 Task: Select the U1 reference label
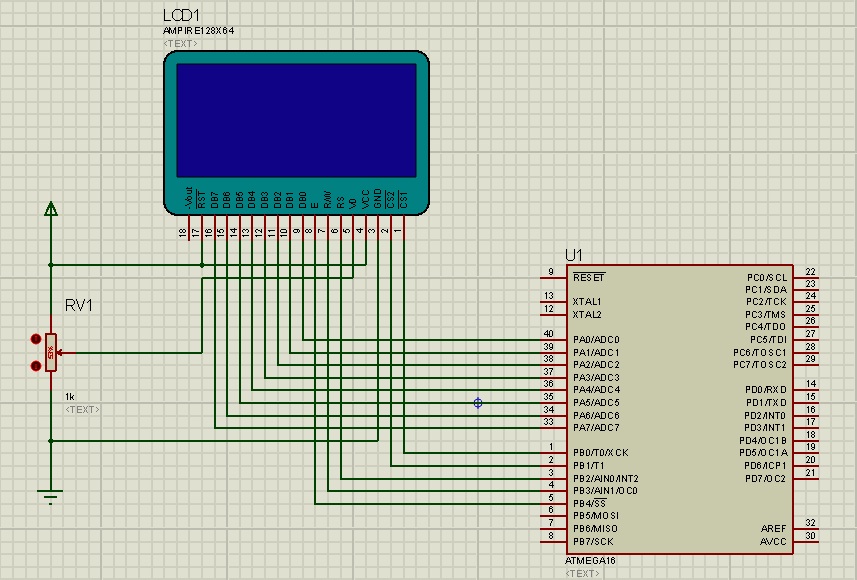[x=574, y=255]
